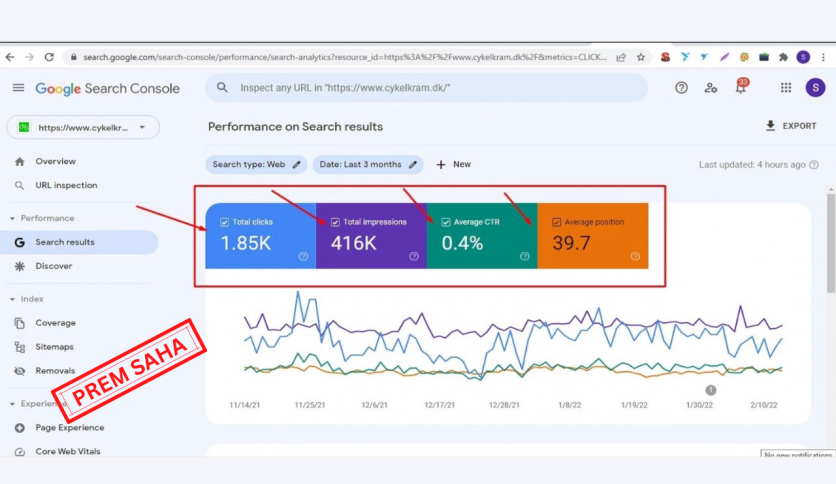Toggle the Total impressions checkbox
Image resolution: width=836 pixels, height=484 pixels.
coord(335,222)
